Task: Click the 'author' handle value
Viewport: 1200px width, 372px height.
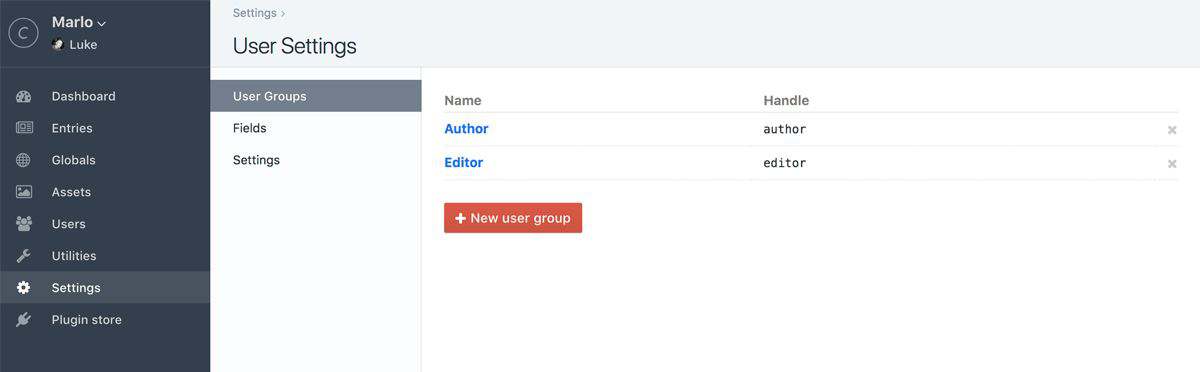Action: point(784,129)
